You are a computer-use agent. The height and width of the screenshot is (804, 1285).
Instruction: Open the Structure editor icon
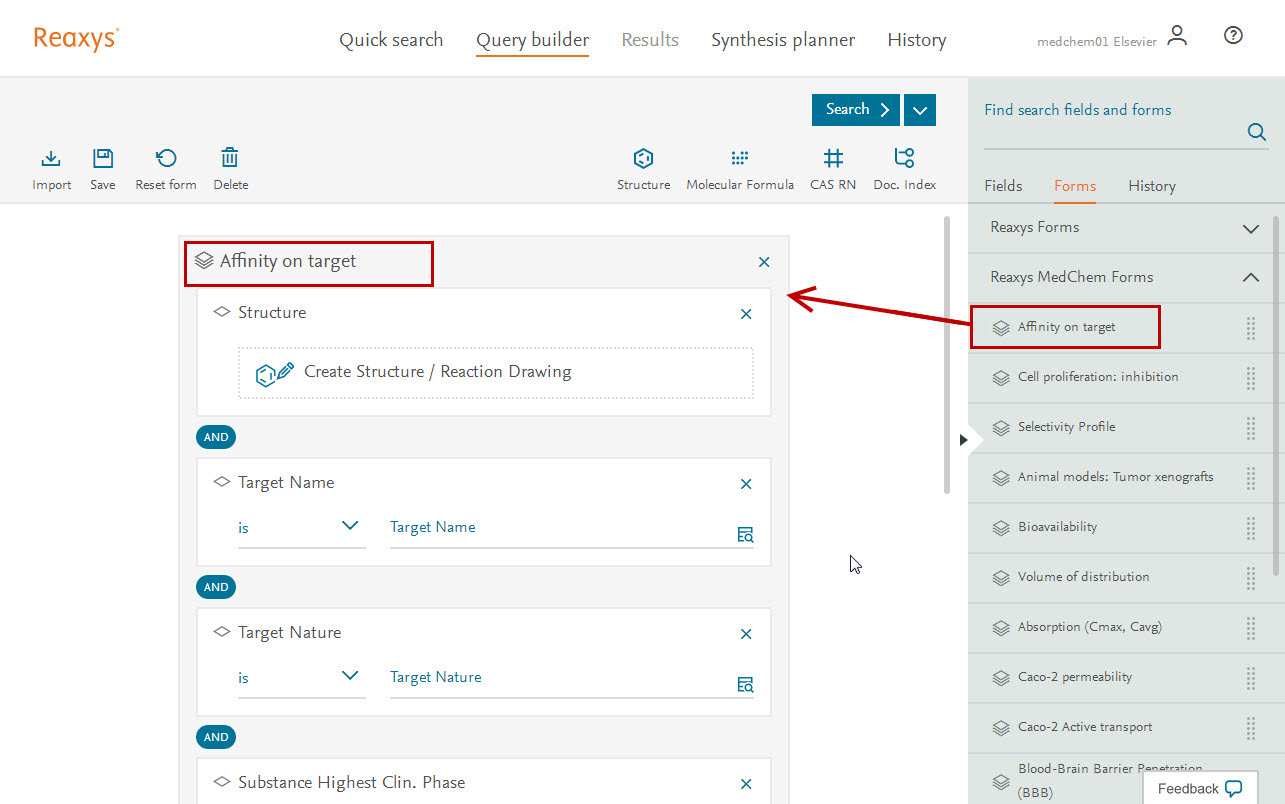[643, 159]
